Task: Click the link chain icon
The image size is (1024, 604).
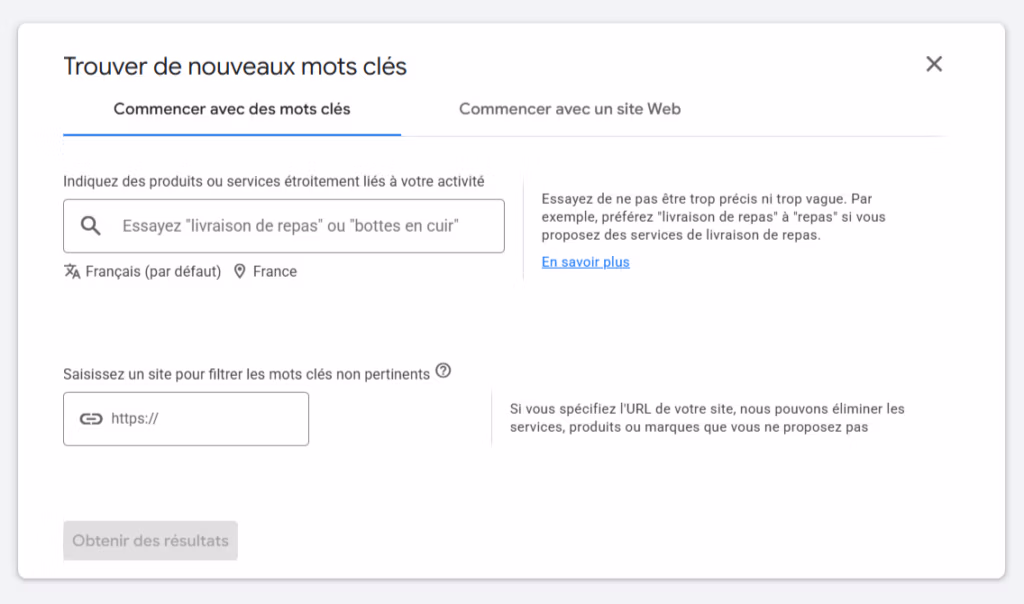Action: [x=91, y=419]
